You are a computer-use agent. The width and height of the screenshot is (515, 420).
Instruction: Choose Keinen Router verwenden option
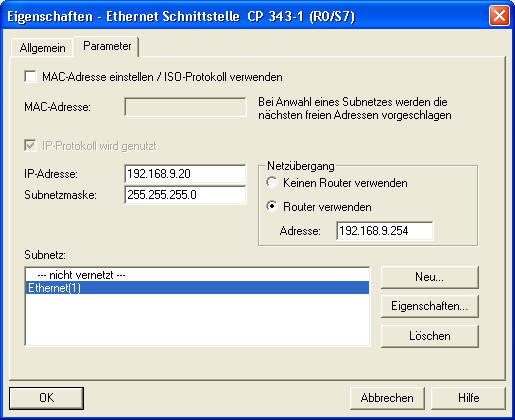click(272, 183)
